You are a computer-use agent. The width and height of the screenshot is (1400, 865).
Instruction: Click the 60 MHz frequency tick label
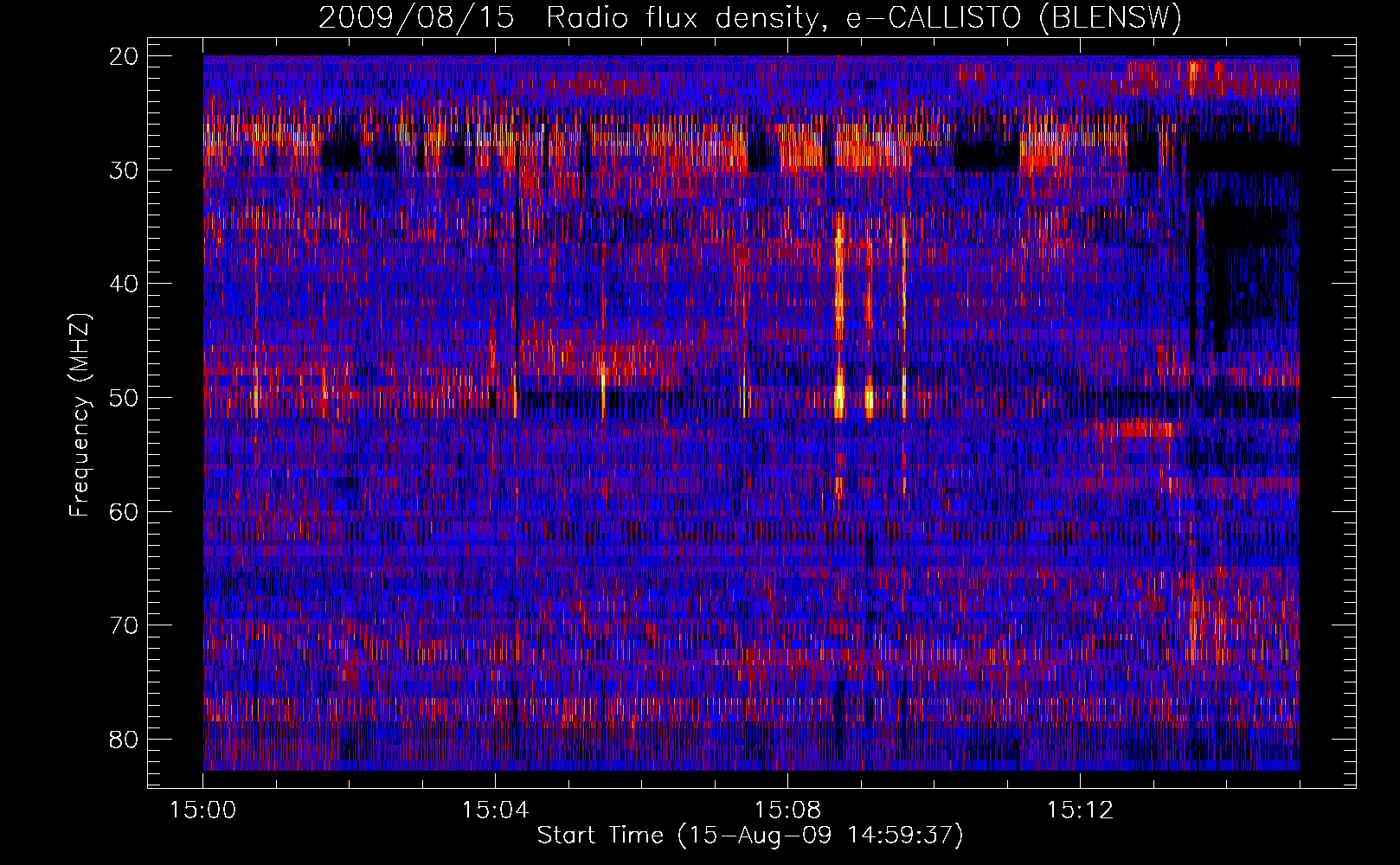click(x=125, y=511)
